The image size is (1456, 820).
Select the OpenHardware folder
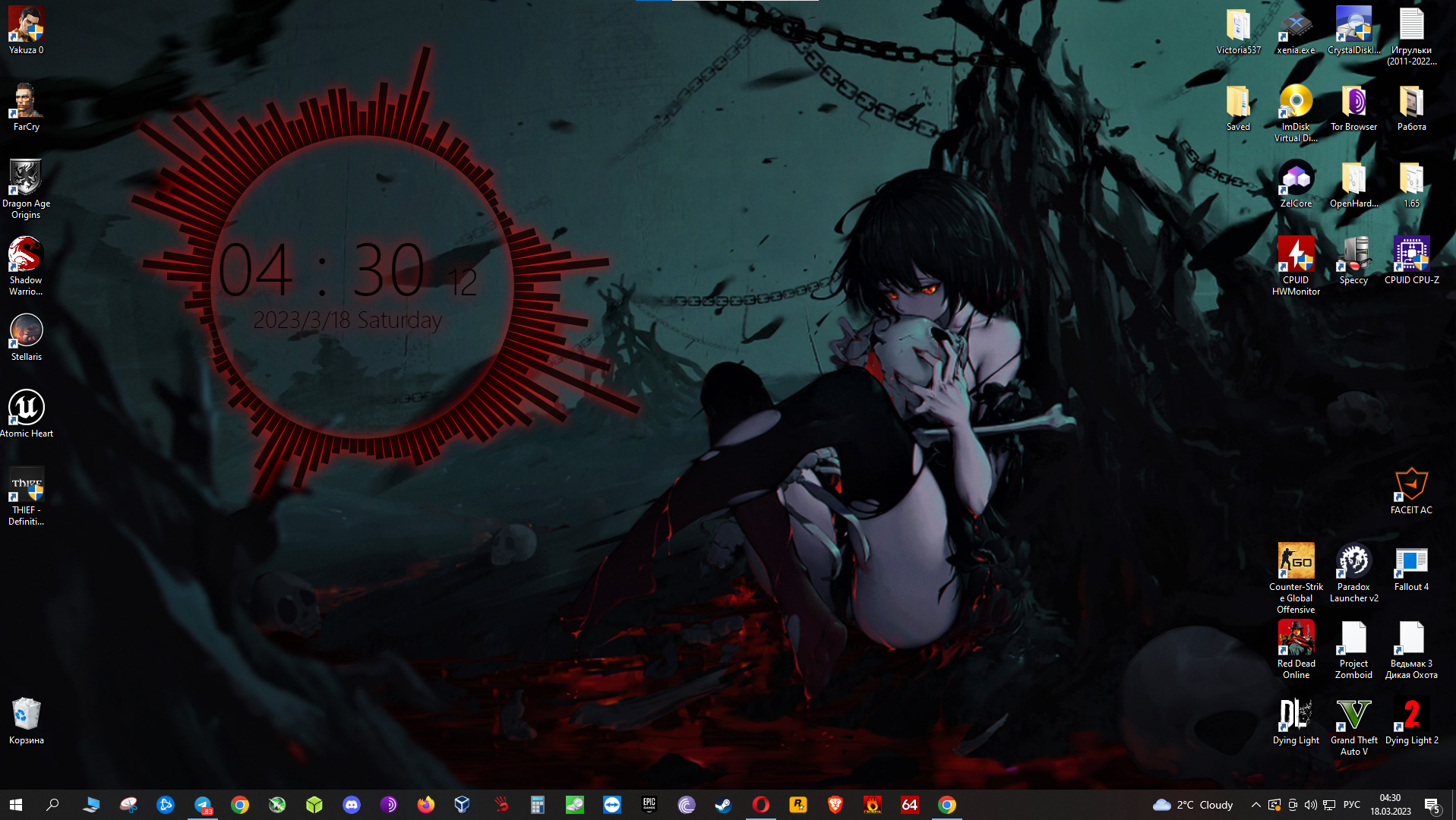(x=1353, y=184)
